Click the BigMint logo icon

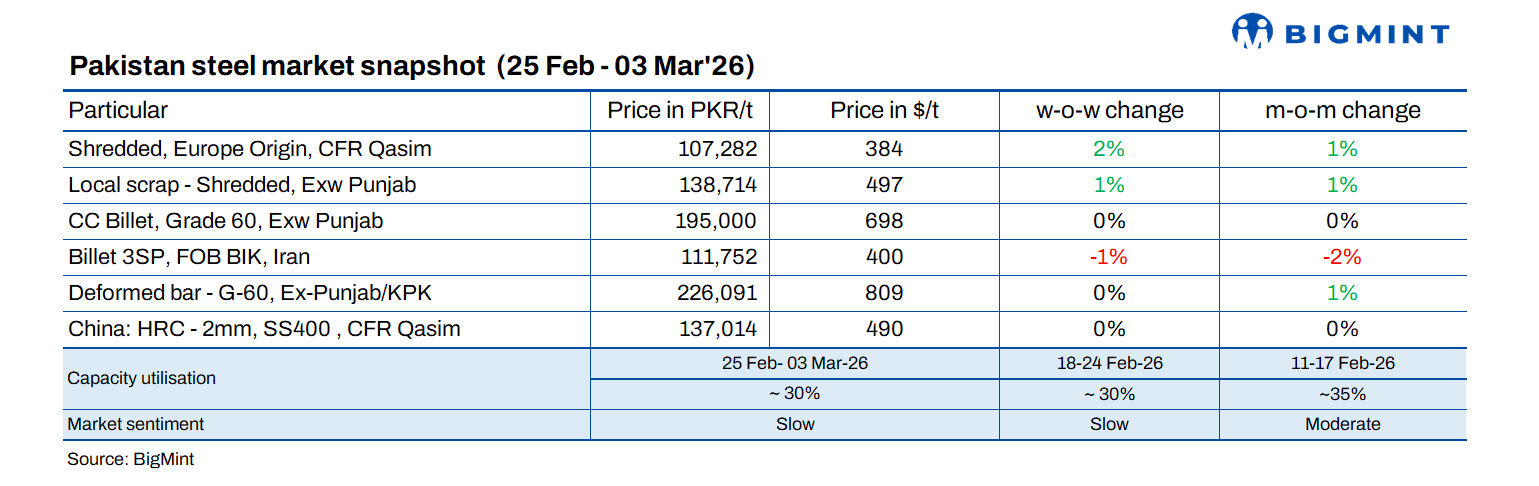tap(1254, 31)
